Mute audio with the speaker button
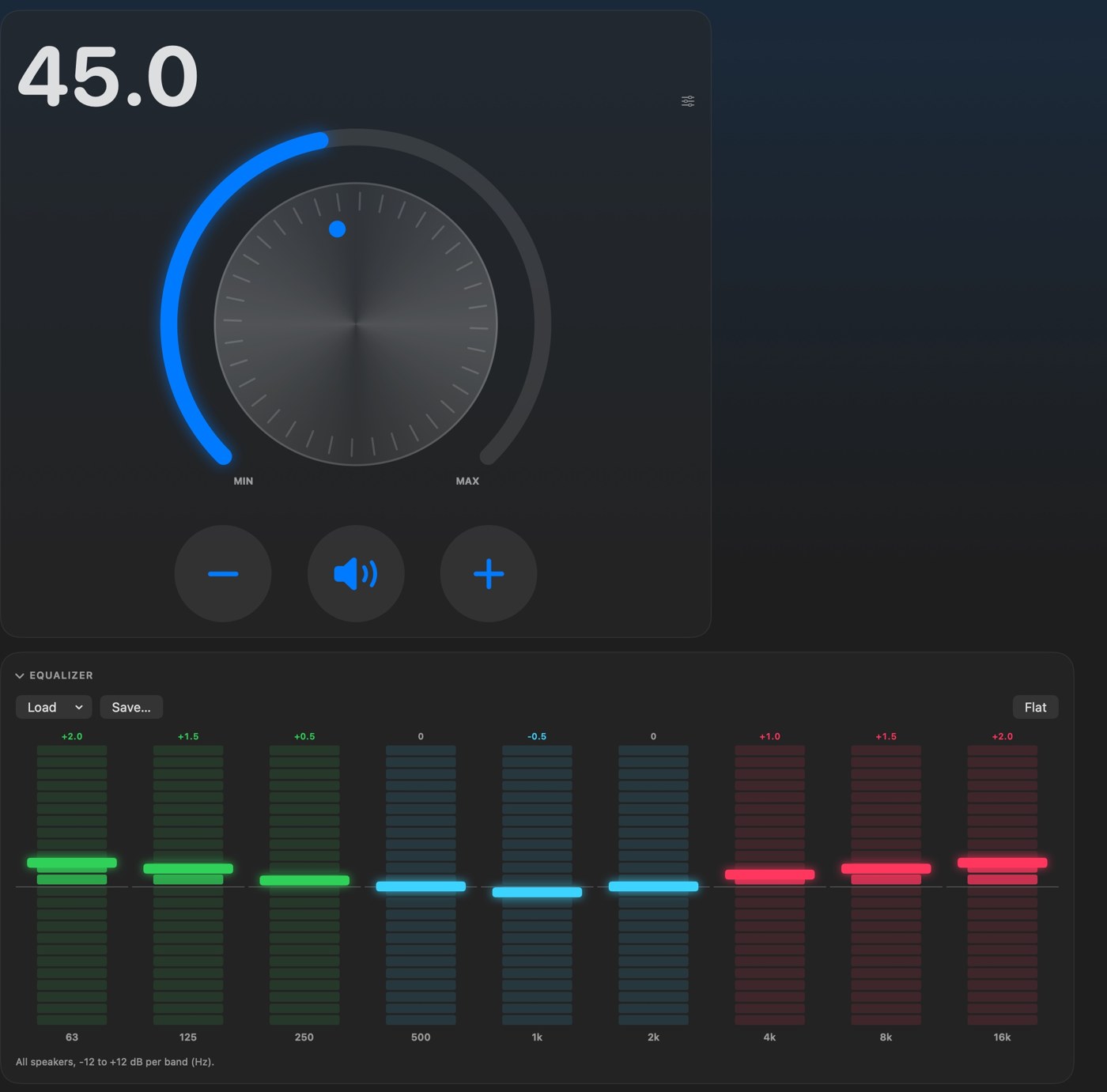This screenshot has width=1107, height=1092. tap(356, 573)
